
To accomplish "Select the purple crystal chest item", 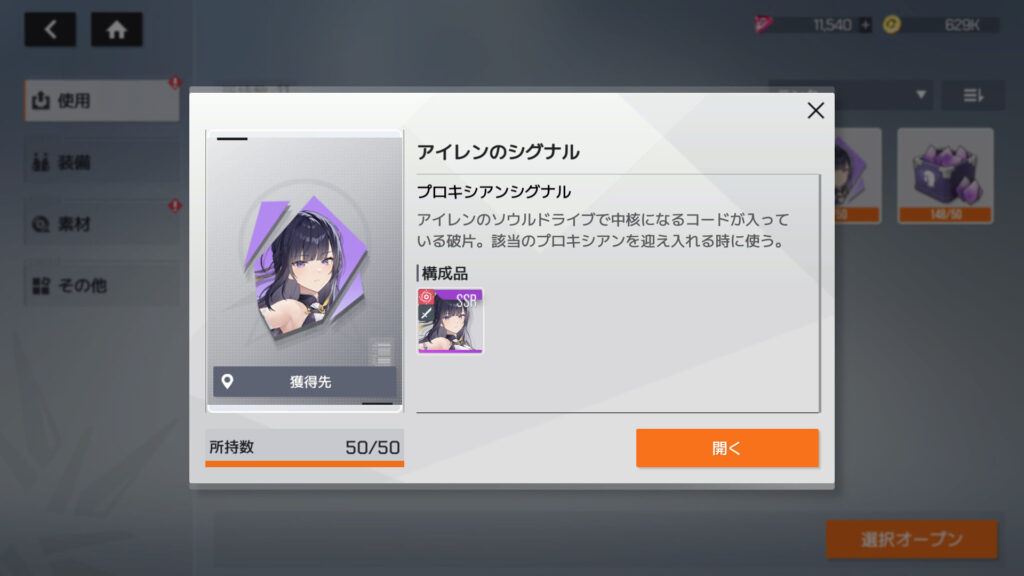I will (945, 176).
